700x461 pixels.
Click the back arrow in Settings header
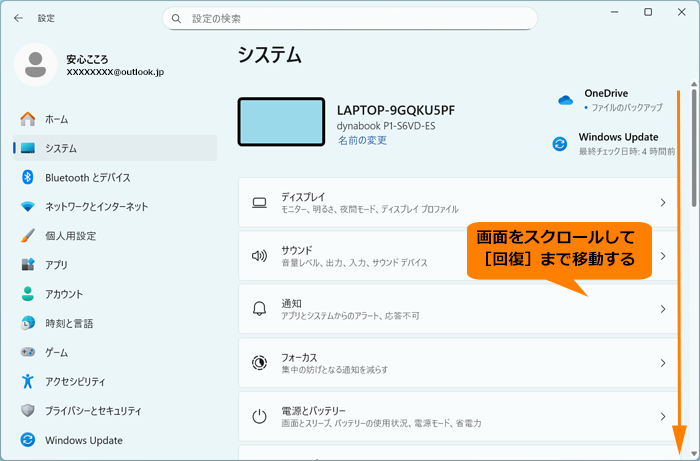tap(18, 18)
